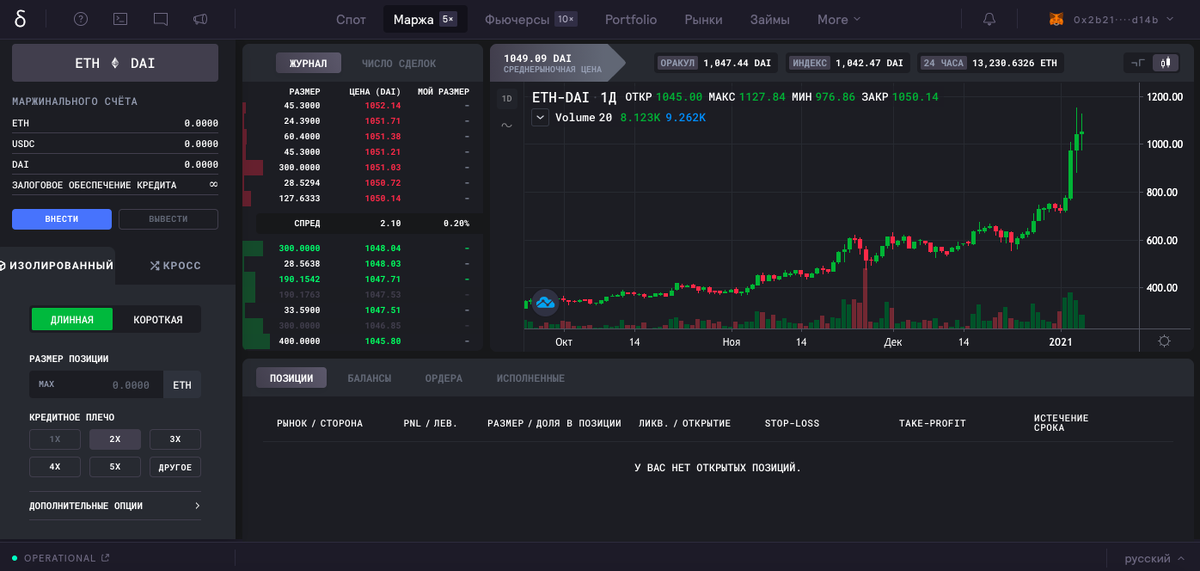Click the 24 ЧАСА volume badge

click(989, 62)
